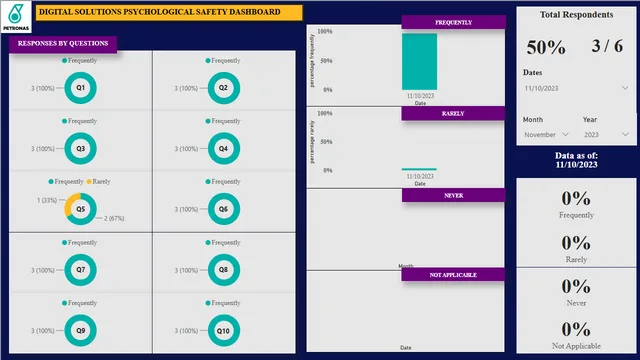Click the RESPONSES BY QUESTIONS header

coord(63,43)
